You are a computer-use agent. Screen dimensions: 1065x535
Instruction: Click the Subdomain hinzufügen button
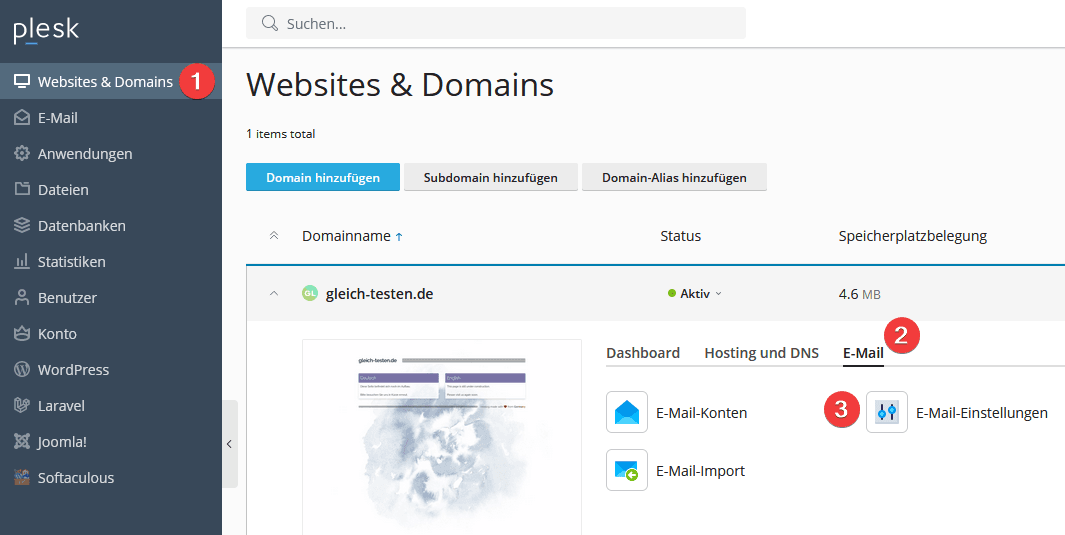491,177
